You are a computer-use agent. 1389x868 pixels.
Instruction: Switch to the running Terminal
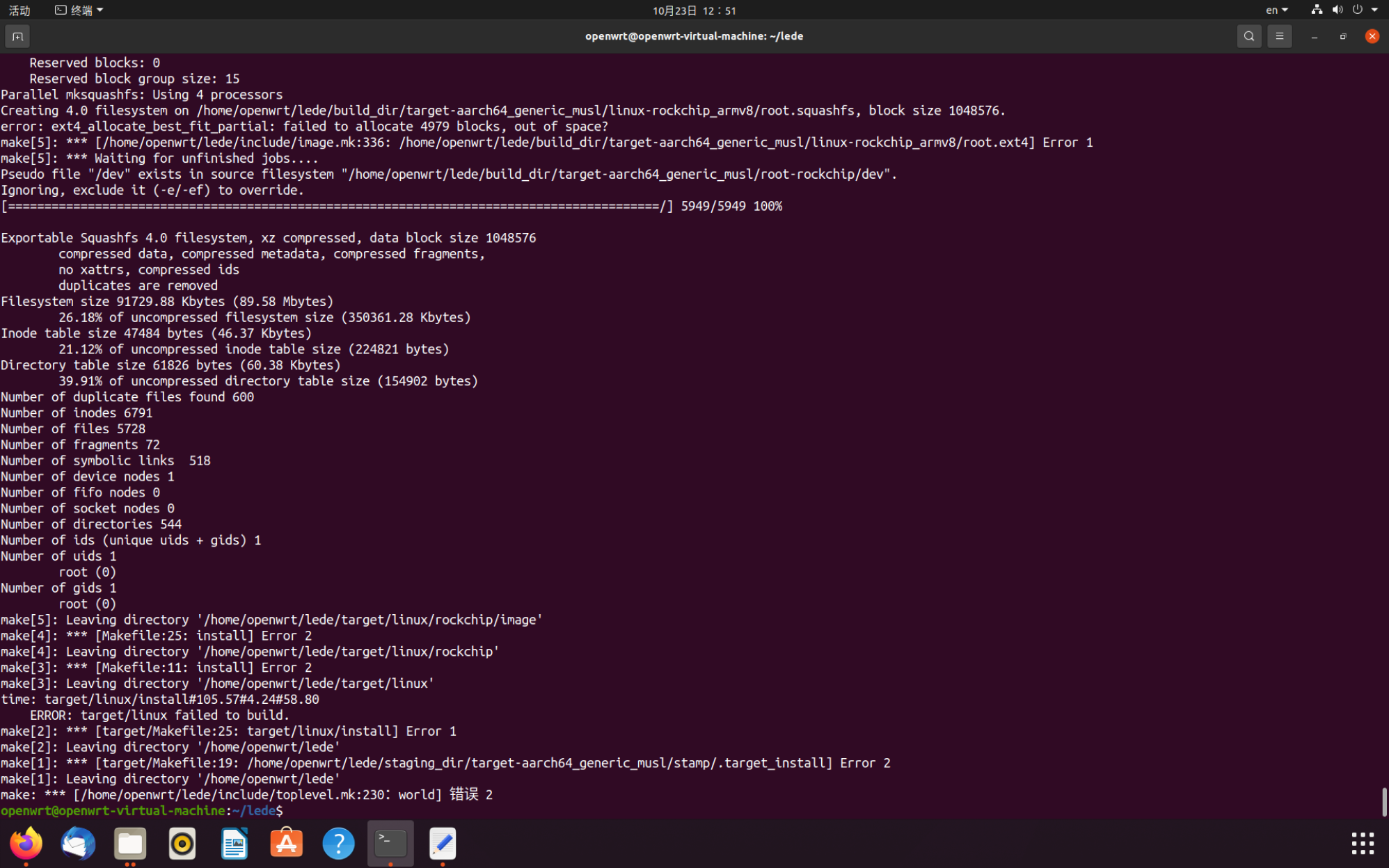(x=390, y=844)
